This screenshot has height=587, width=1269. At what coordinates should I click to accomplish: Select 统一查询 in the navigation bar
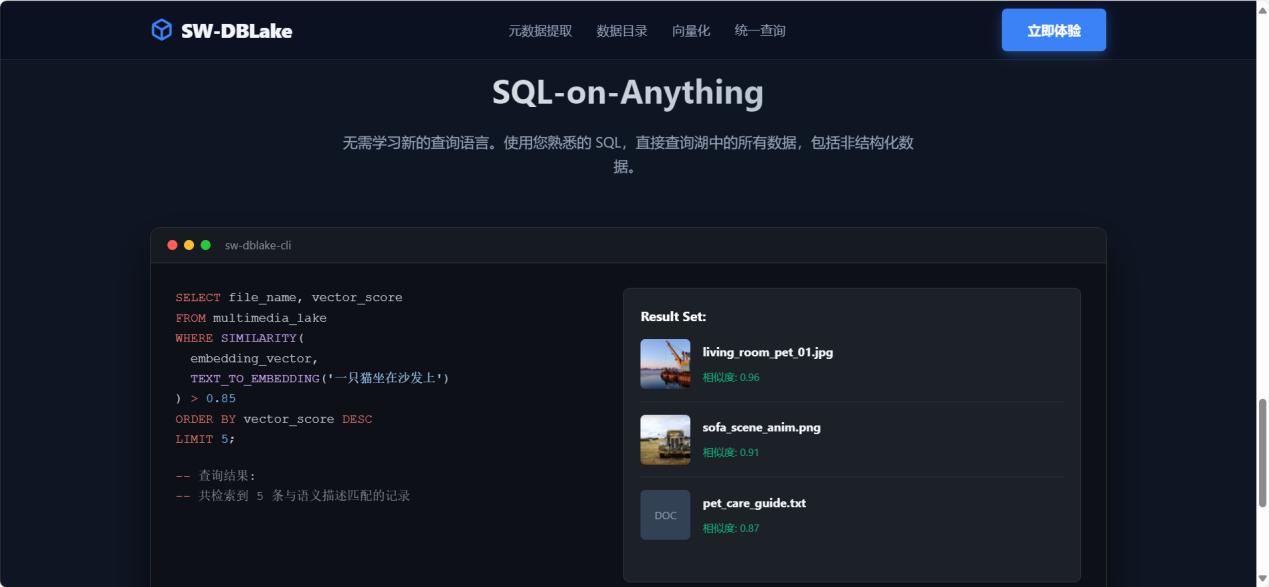tap(760, 31)
